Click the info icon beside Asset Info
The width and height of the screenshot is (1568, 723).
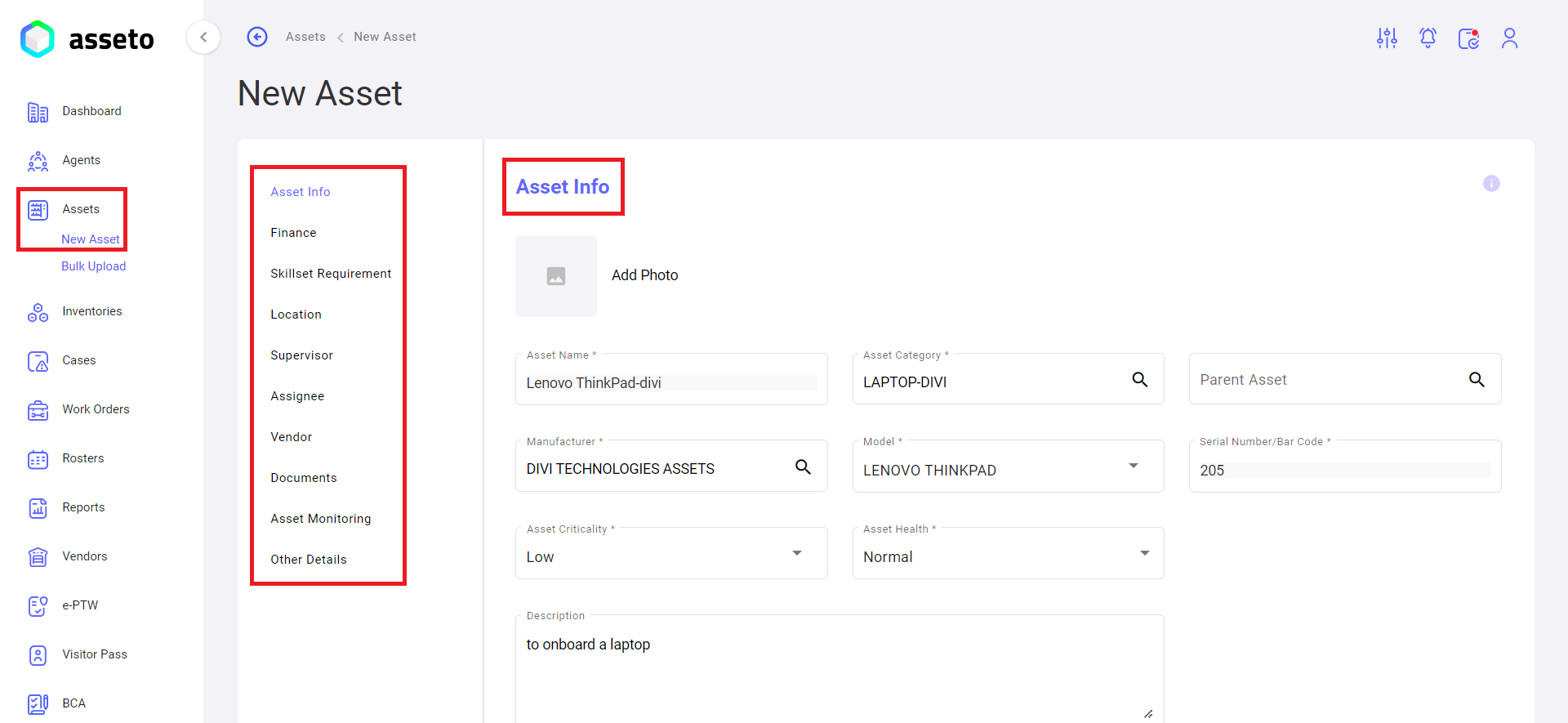1491,183
